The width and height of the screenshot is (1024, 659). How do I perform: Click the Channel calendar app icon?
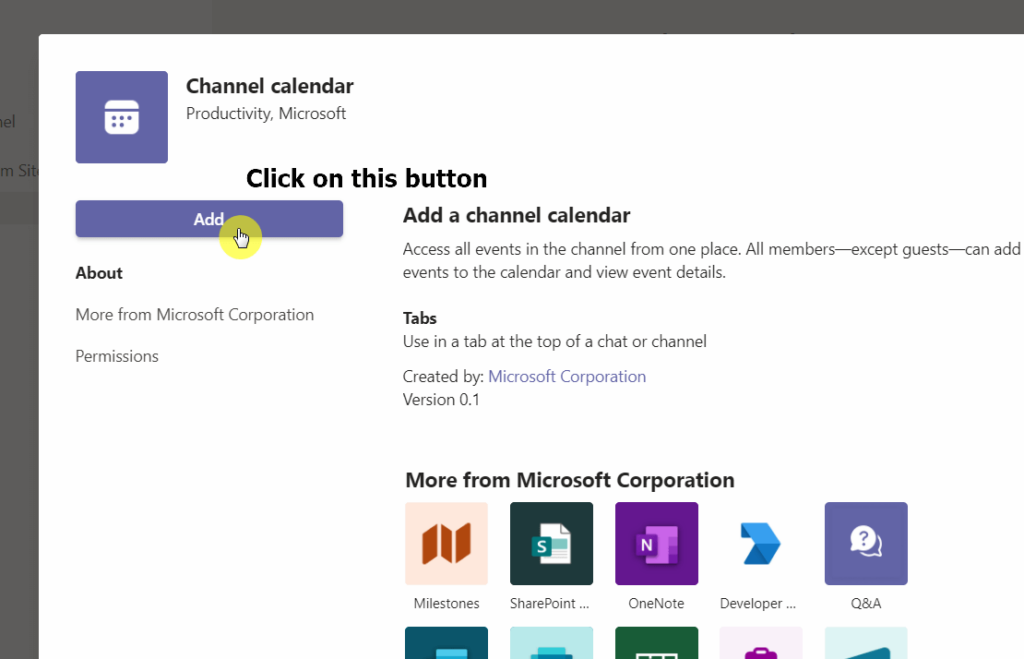pyautogui.click(x=121, y=117)
